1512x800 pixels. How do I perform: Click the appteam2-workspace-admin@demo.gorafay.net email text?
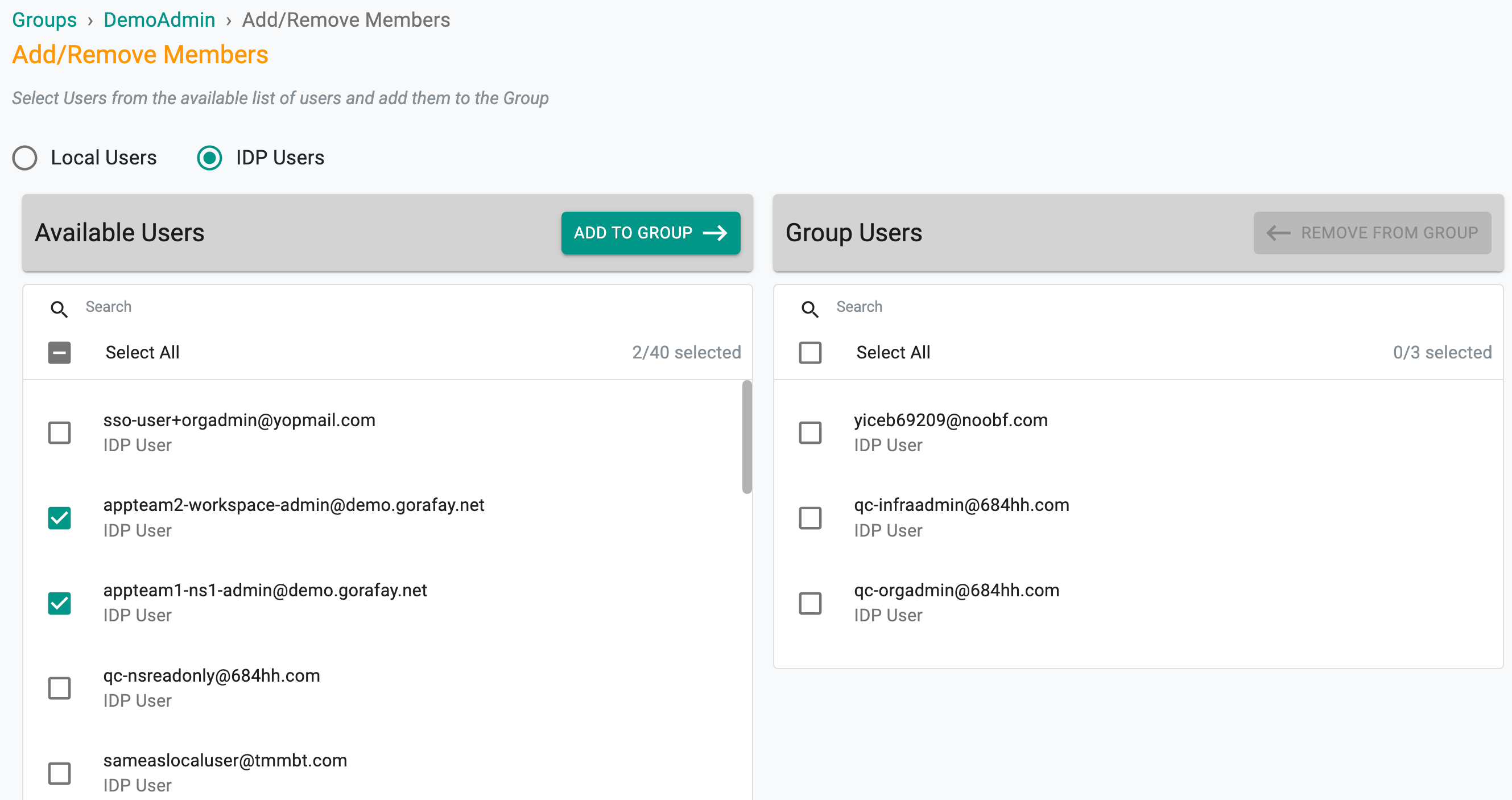[x=294, y=505]
